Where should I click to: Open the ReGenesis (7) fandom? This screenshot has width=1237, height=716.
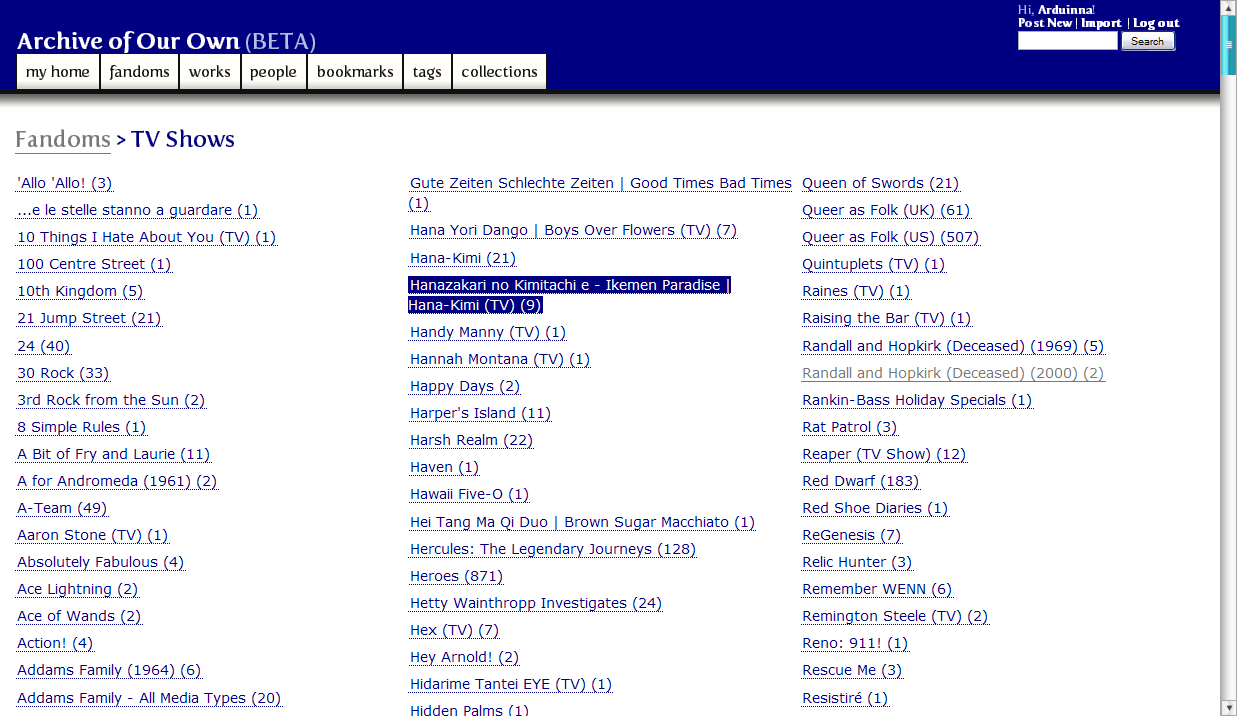(x=852, y=535)
